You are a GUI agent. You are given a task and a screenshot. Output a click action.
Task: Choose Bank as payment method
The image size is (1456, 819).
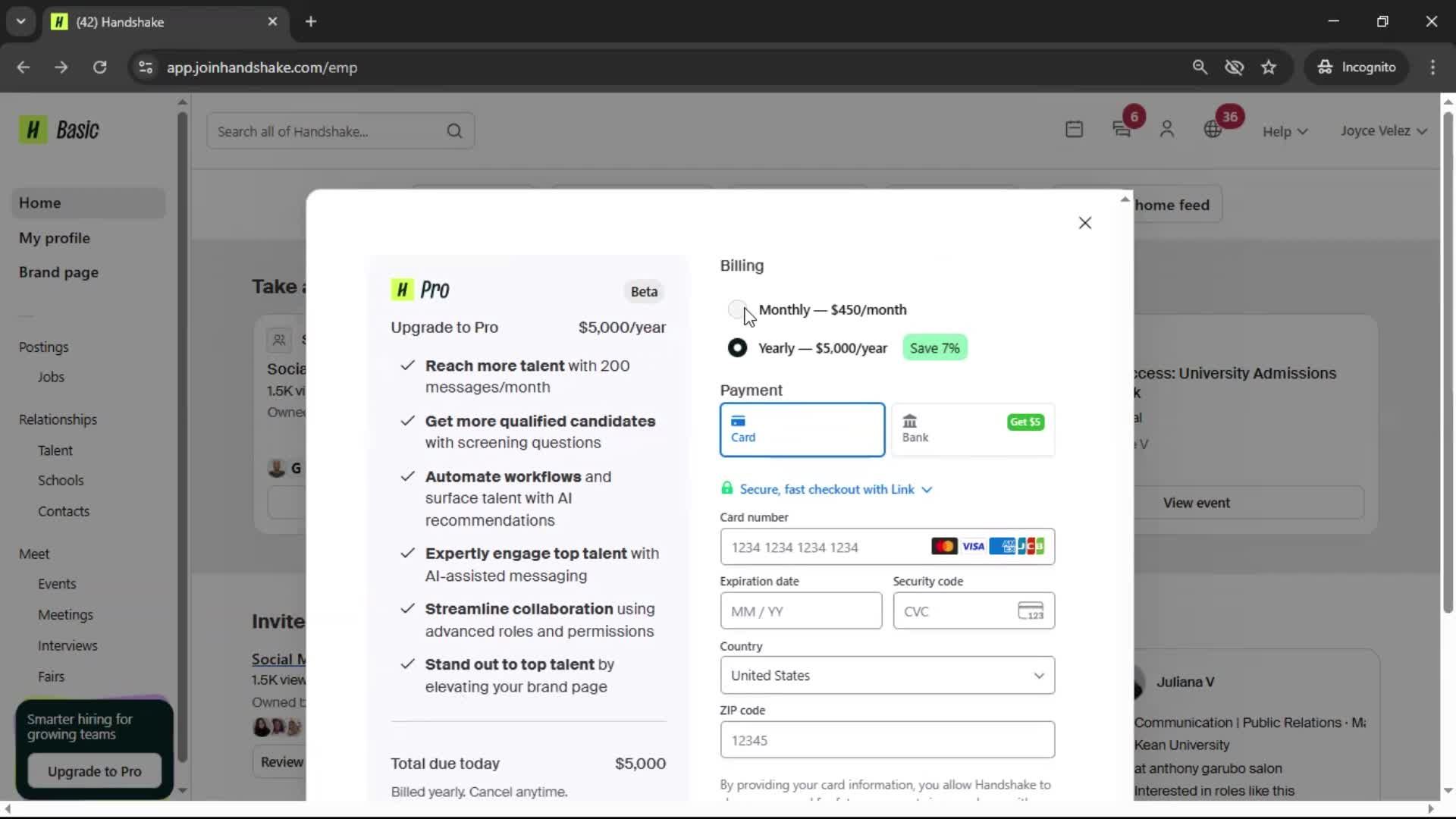973,430
